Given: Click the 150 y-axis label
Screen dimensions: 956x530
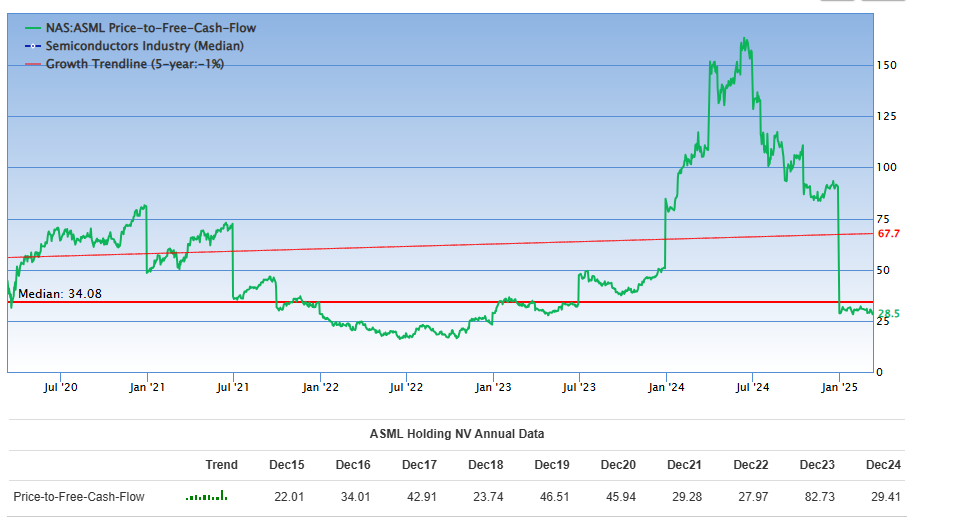Looking at the screenshot, I should coord(886,65).
